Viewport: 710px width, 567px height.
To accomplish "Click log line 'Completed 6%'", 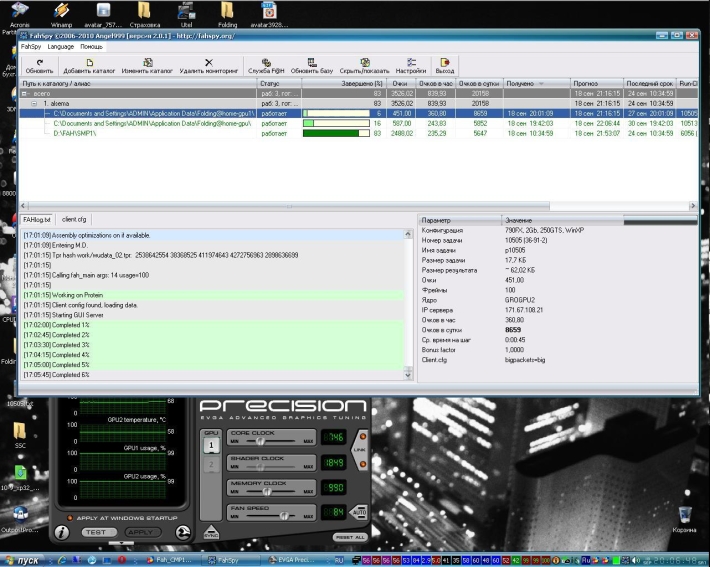I will click(x=213, y=375).
